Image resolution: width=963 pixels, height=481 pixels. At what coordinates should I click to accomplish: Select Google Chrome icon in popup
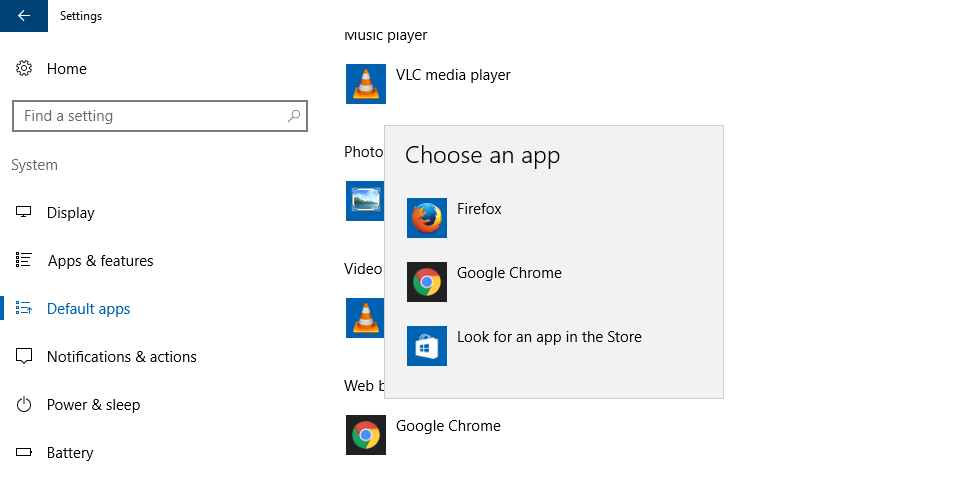click(x=427, y=282)
